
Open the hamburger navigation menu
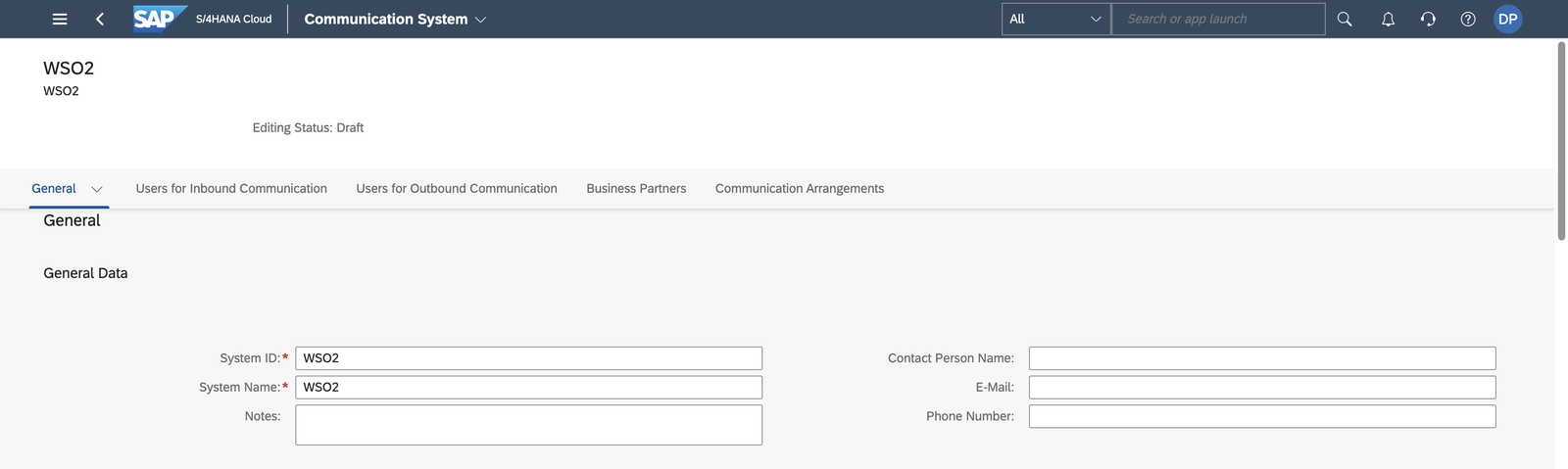(60, 19)
